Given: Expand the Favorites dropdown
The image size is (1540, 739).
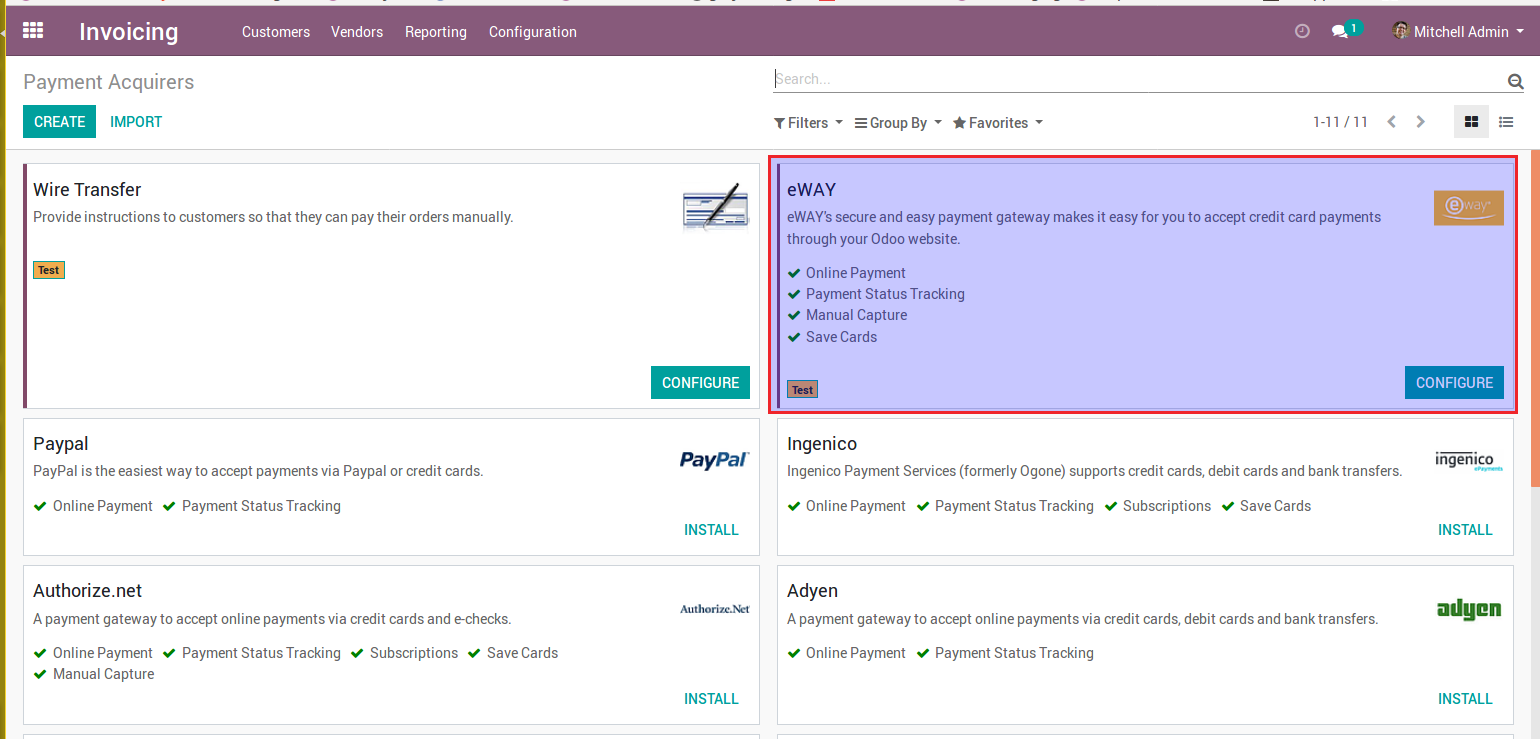Looking at the screenshot, I should point(998,123).
